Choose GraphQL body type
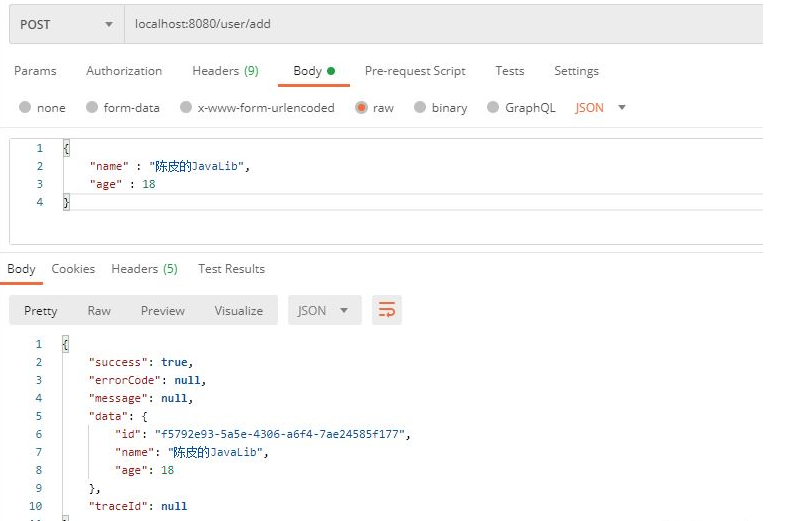 coord(493,108)
